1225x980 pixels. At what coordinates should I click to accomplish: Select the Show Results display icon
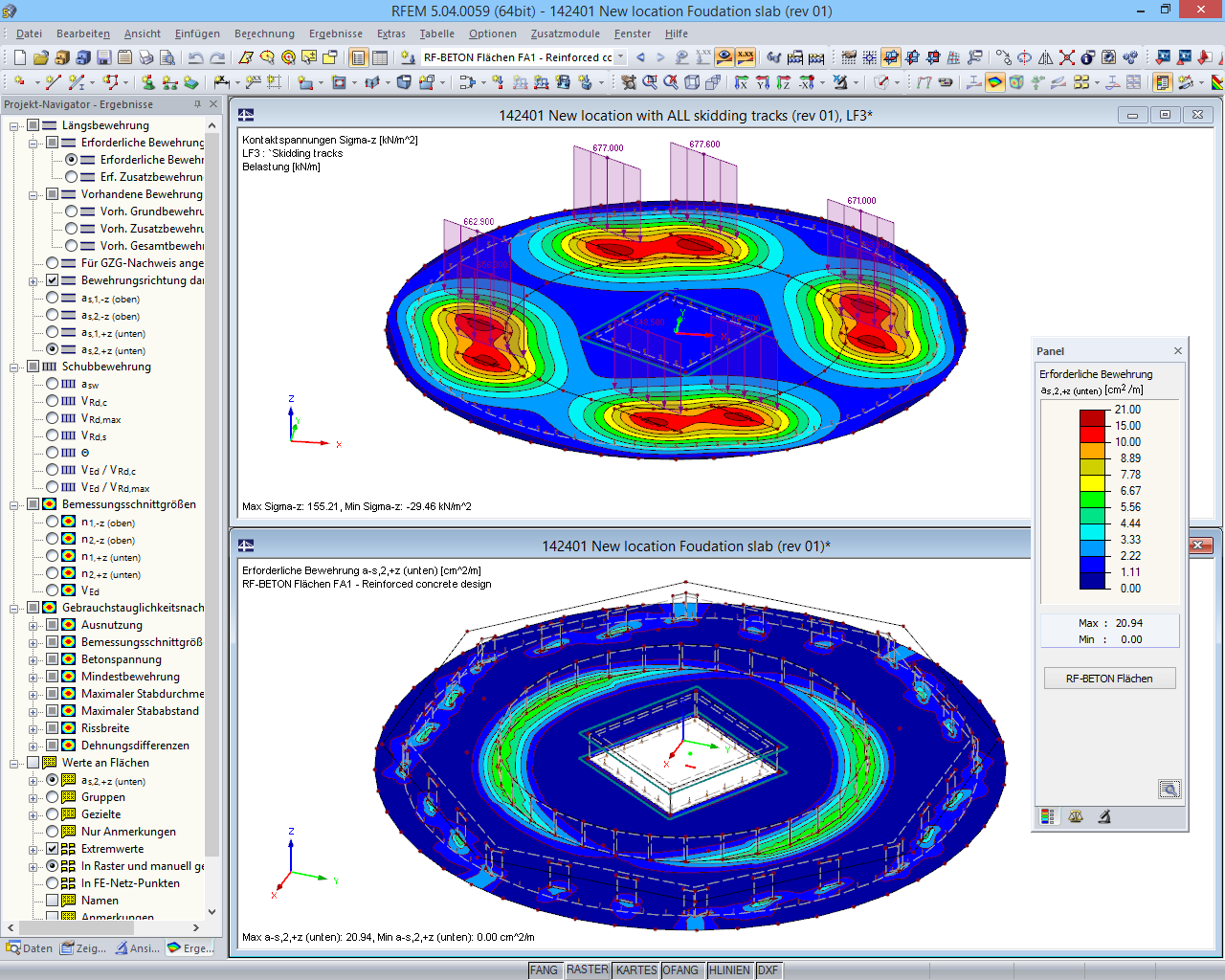[723, 57]
